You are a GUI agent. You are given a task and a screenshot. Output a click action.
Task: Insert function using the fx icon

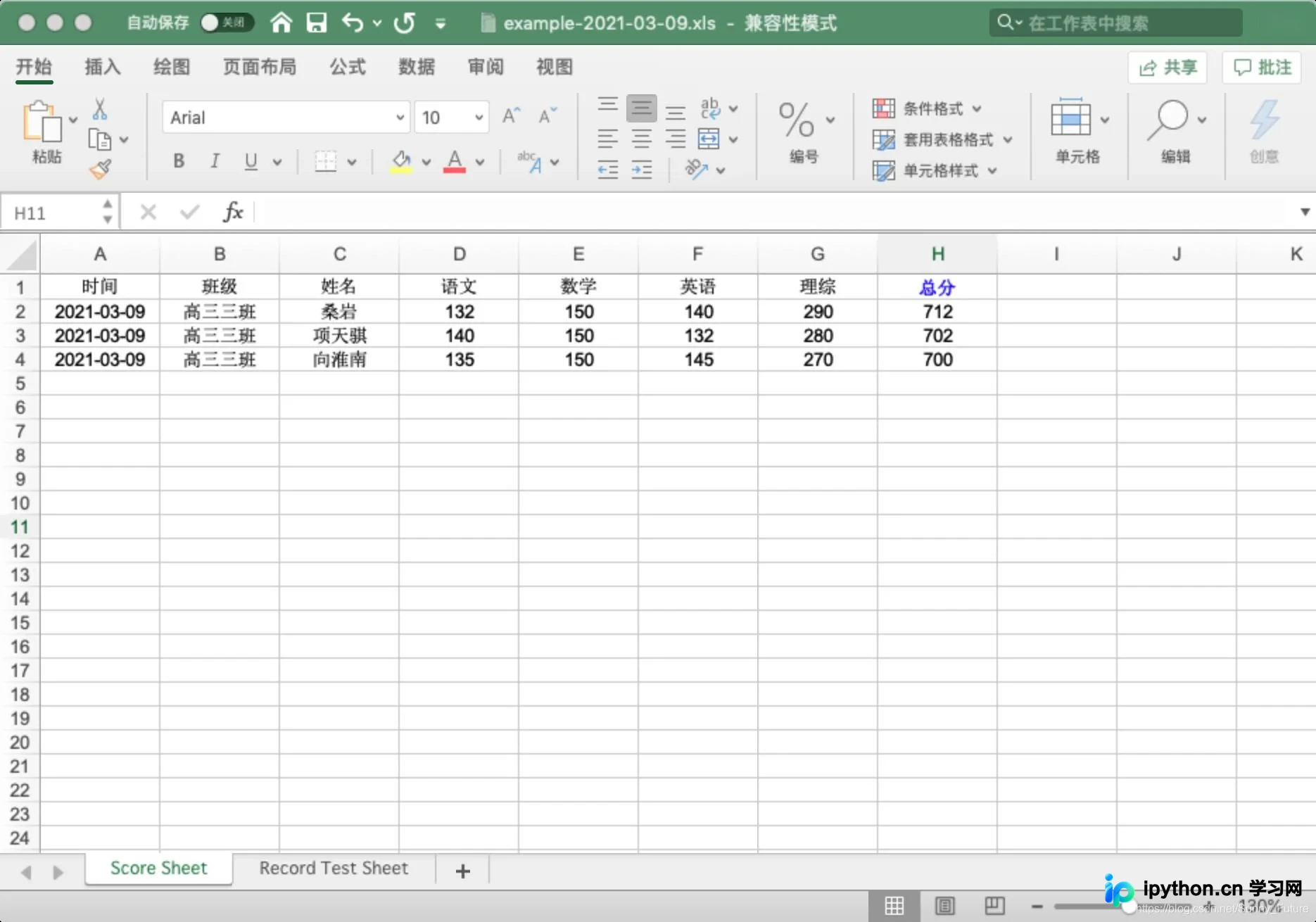(233, 211)
